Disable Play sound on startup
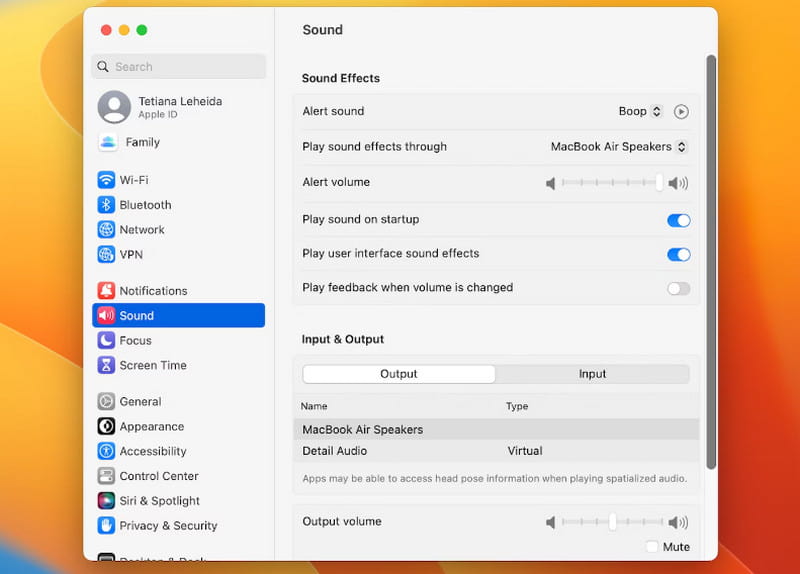 678,220
